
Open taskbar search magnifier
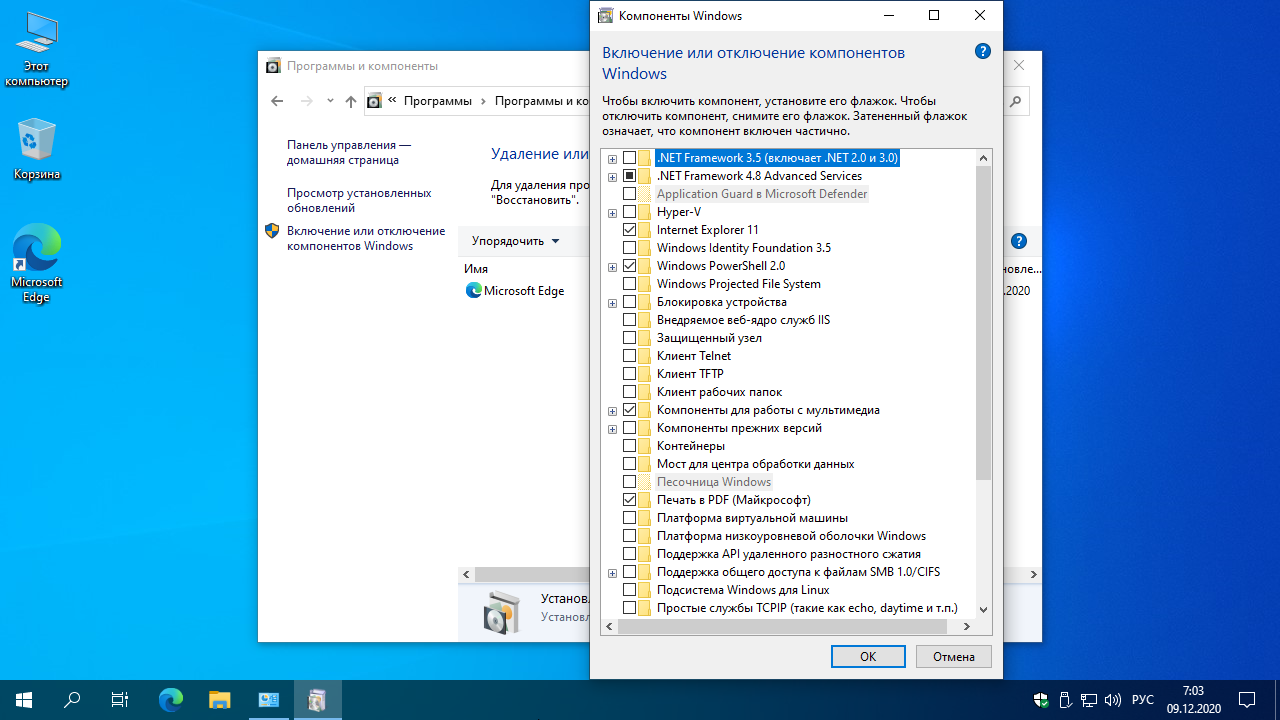click(72, 700)
